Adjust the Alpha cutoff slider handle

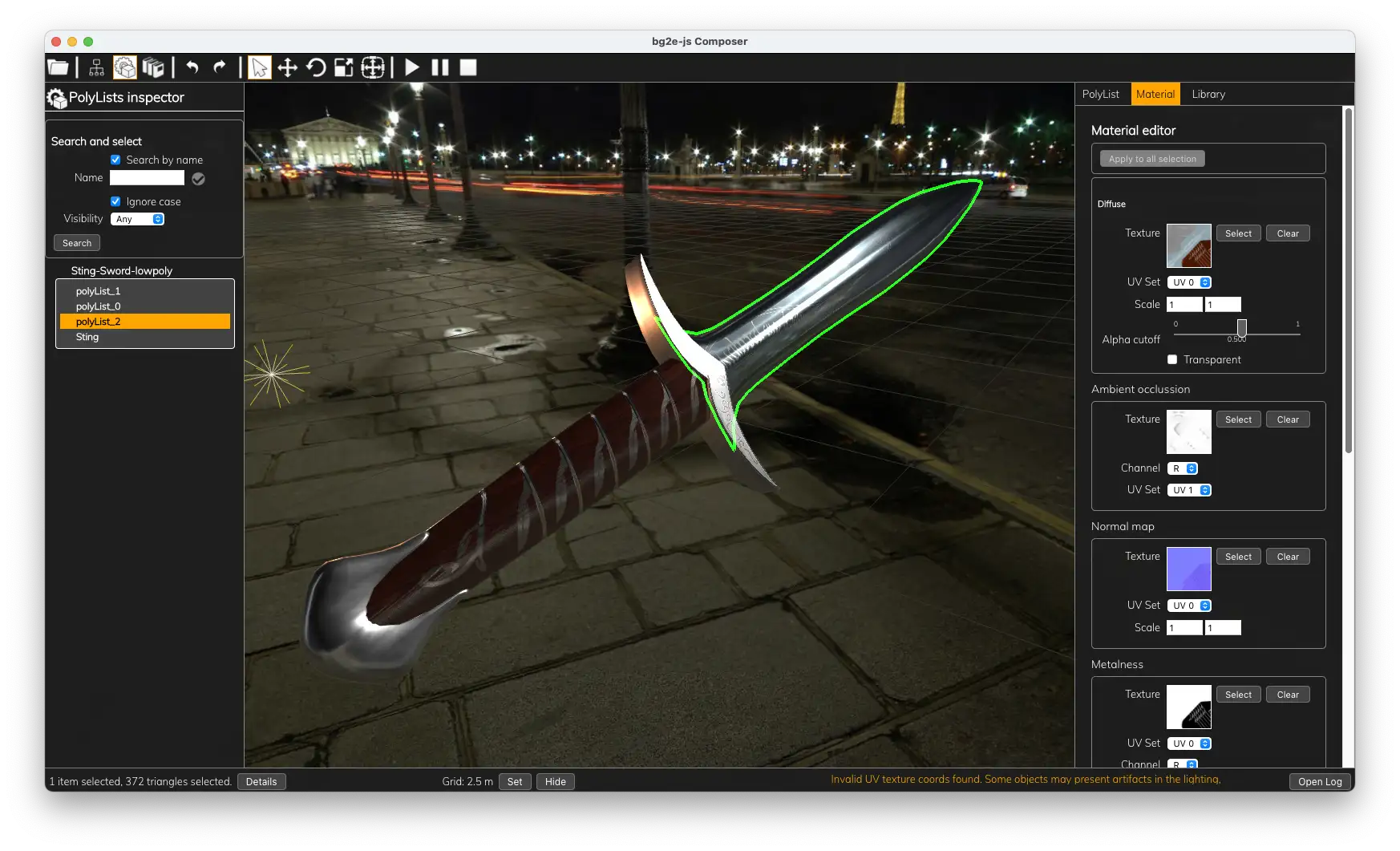click(1241, 328)
